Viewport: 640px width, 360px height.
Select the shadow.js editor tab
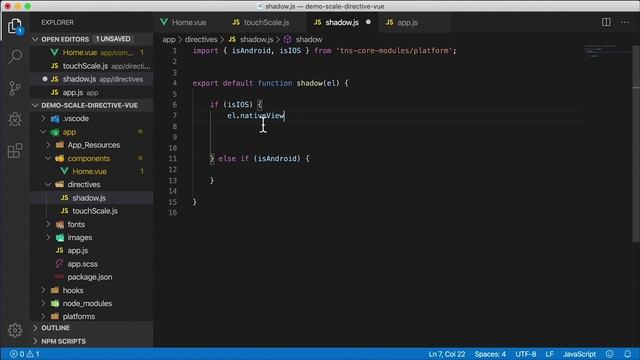(x=342, y=22)
